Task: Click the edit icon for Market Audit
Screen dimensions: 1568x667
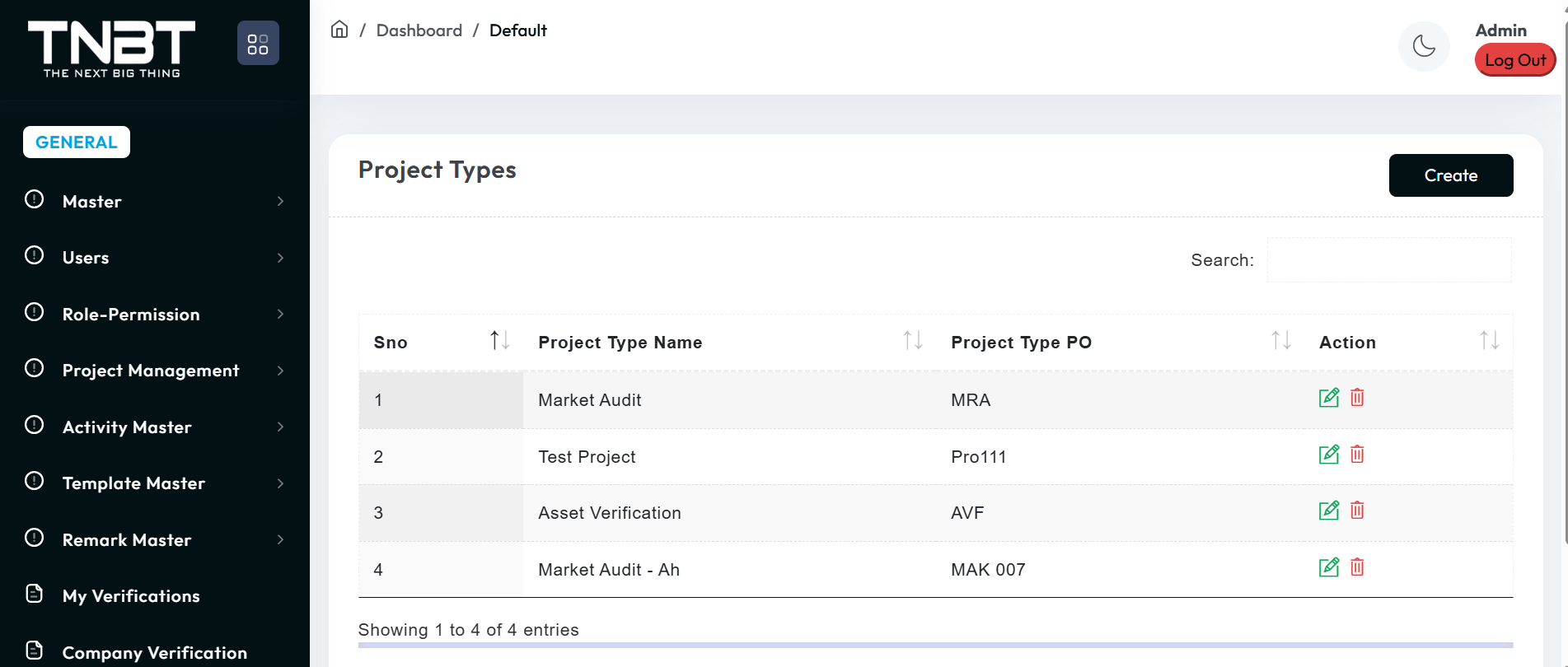Action: (1328, 399)
